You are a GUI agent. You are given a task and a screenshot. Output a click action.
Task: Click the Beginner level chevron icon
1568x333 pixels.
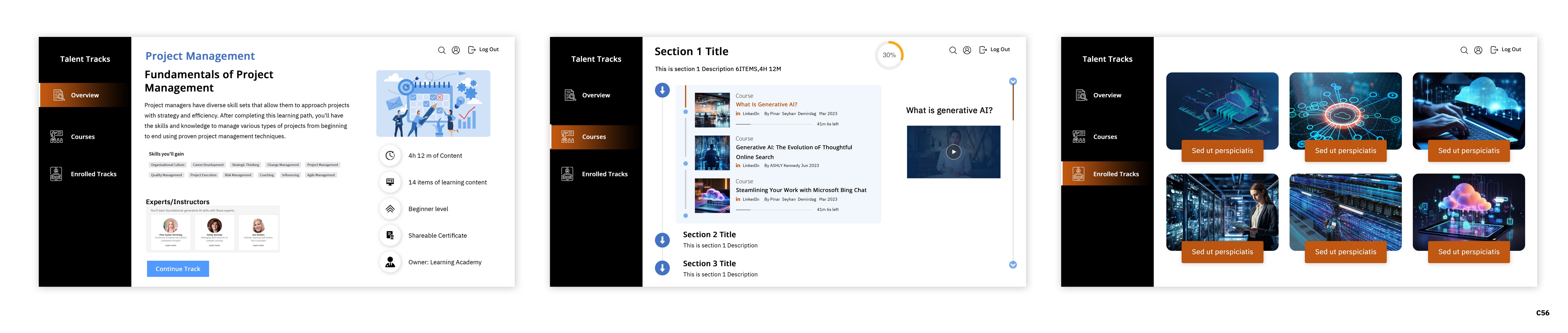(x=390, y=209)
